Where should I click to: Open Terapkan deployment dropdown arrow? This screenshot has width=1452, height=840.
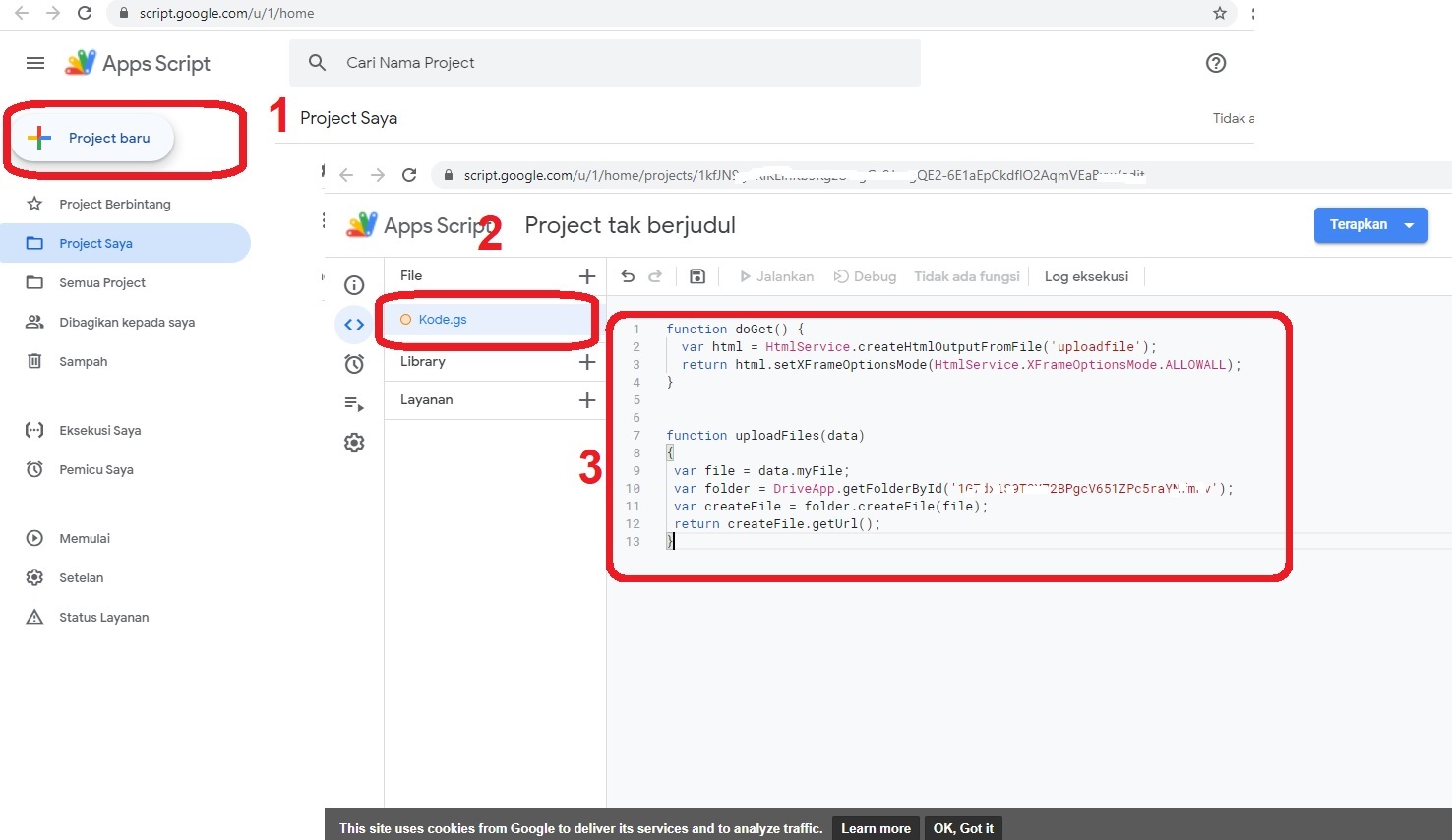1411,224
